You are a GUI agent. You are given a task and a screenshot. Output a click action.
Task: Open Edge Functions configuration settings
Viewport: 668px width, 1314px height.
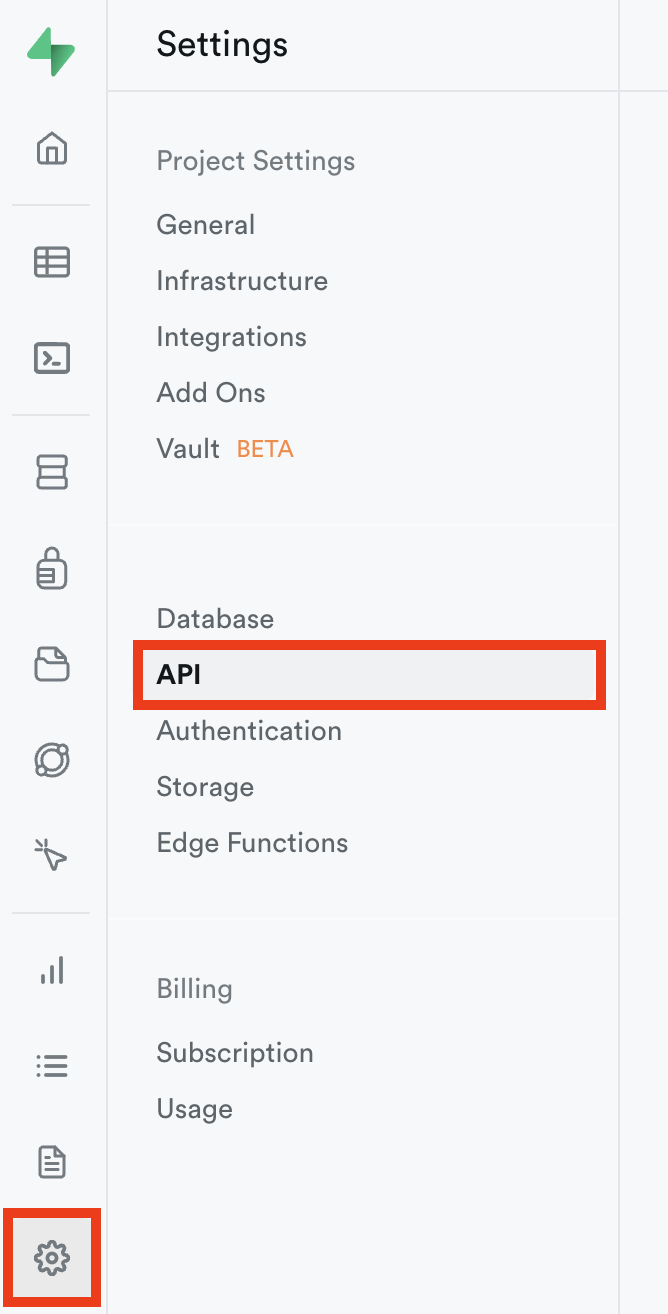click(252, 843)
